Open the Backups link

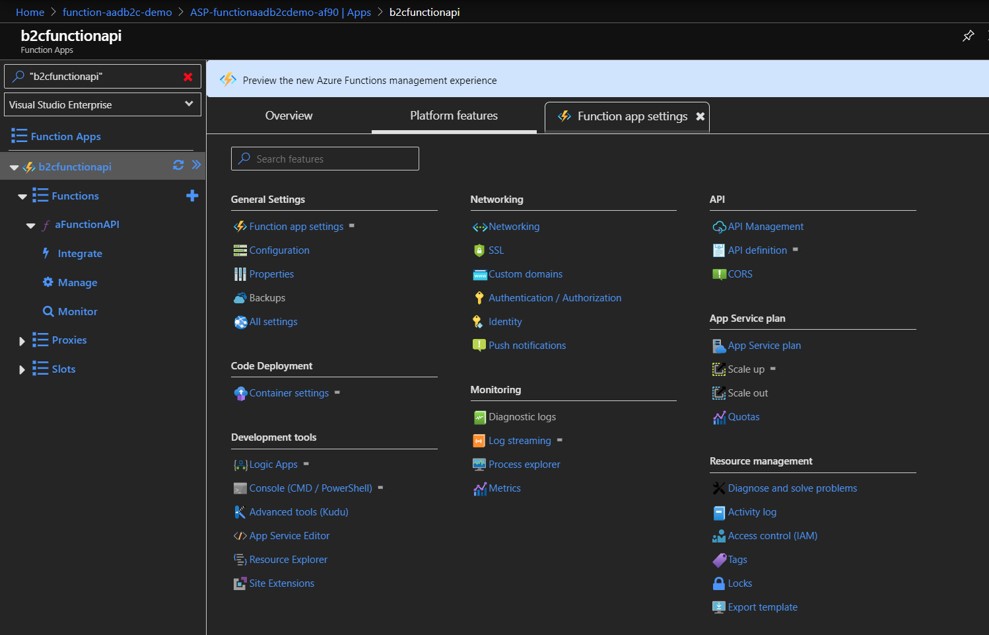tap(267, 298)
